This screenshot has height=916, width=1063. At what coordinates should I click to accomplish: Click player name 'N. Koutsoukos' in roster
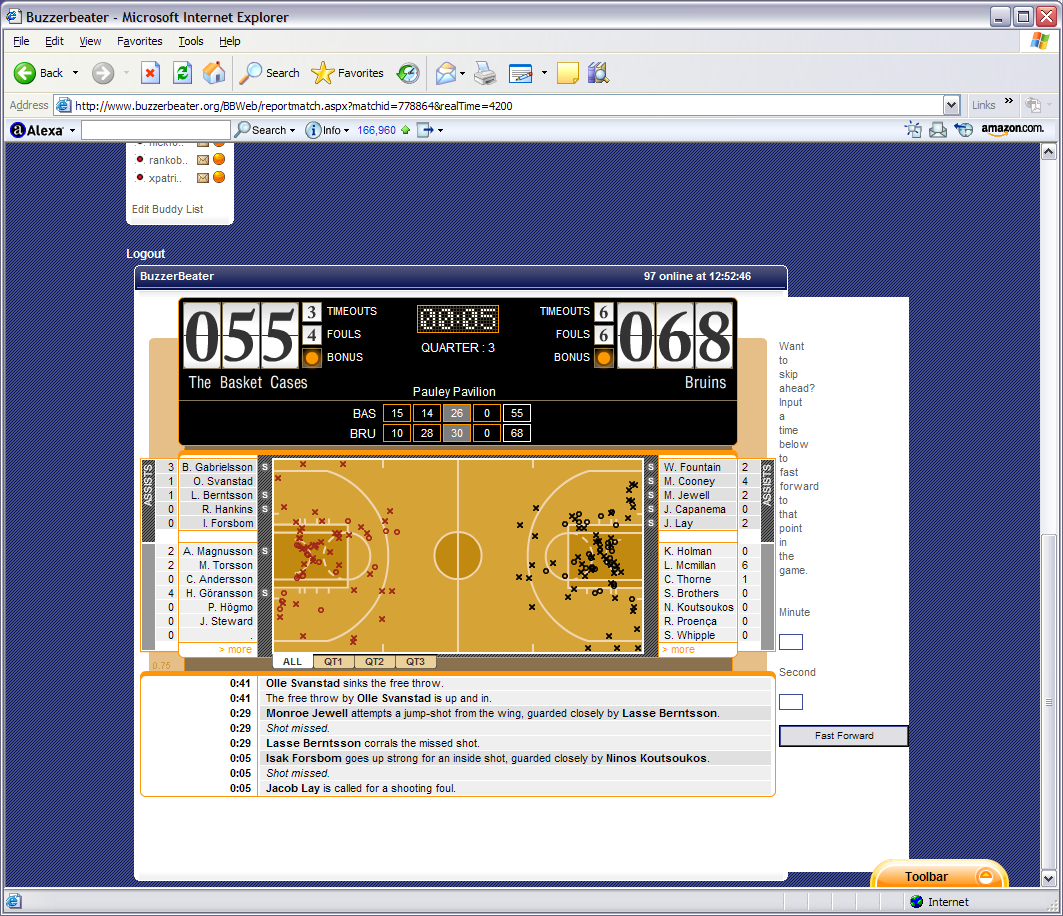click(x=699, y=608)
